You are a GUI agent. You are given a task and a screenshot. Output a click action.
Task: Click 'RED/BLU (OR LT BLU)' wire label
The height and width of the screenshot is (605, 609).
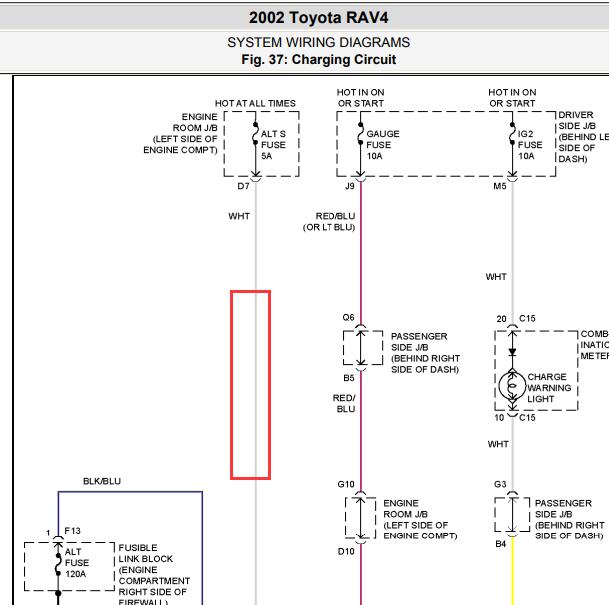point(329,222)
